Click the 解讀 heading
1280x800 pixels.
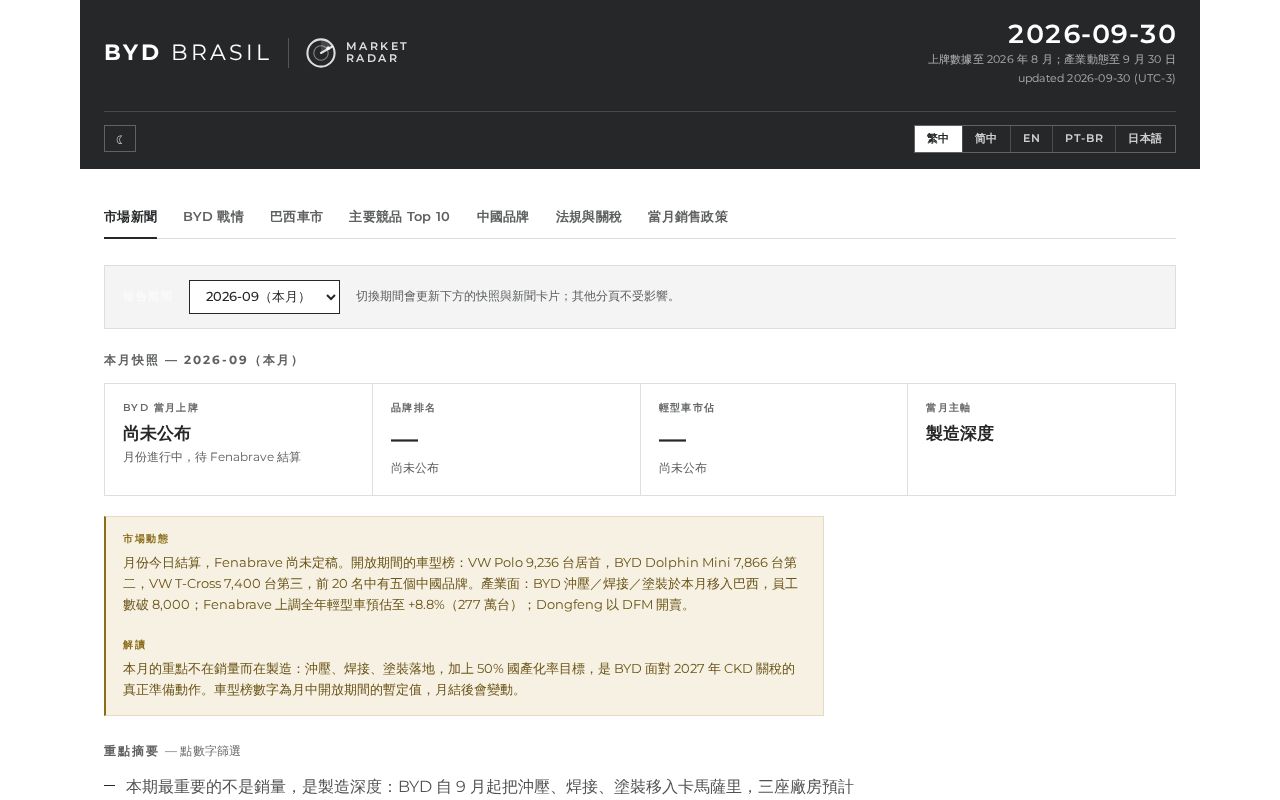click(134, 645)
